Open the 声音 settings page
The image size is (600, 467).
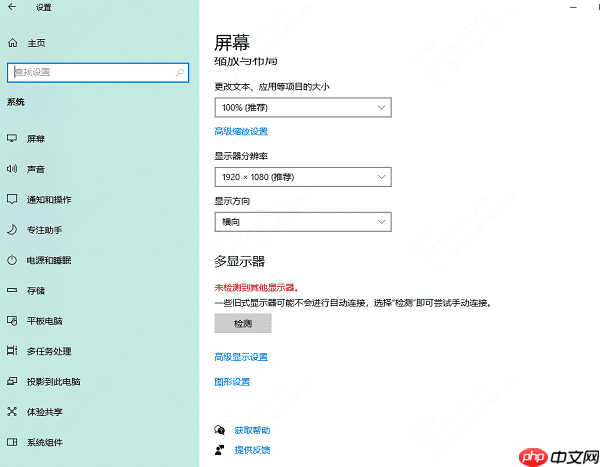tap(36, 169)
